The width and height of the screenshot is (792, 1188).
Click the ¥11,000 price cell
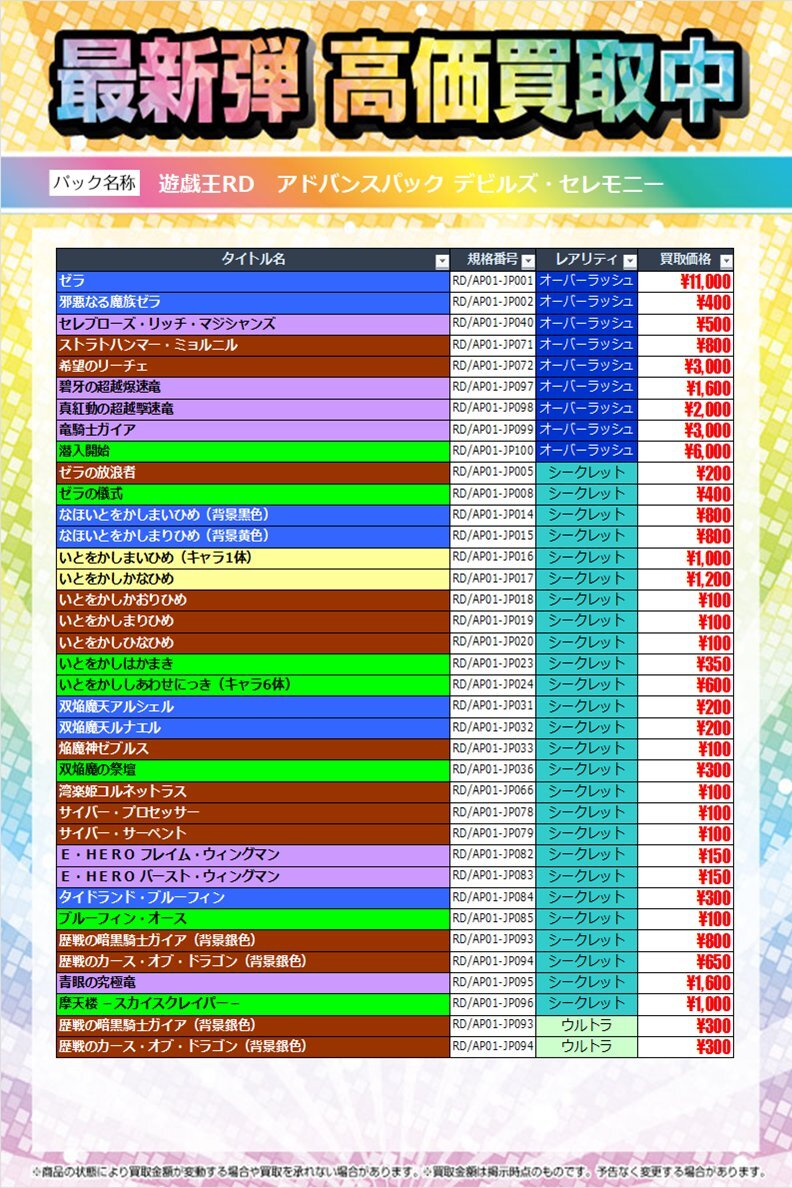click(x=686, y=281)
